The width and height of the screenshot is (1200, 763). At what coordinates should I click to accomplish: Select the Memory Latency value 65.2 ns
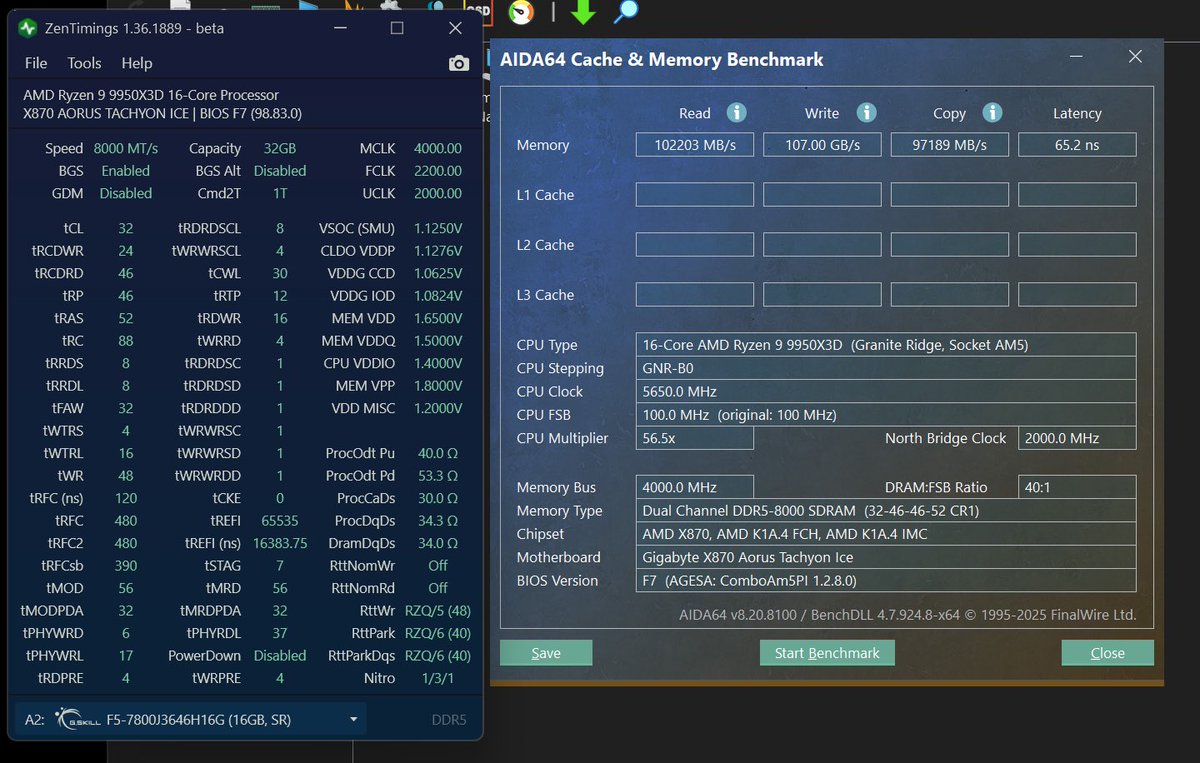pos(1077,145)
